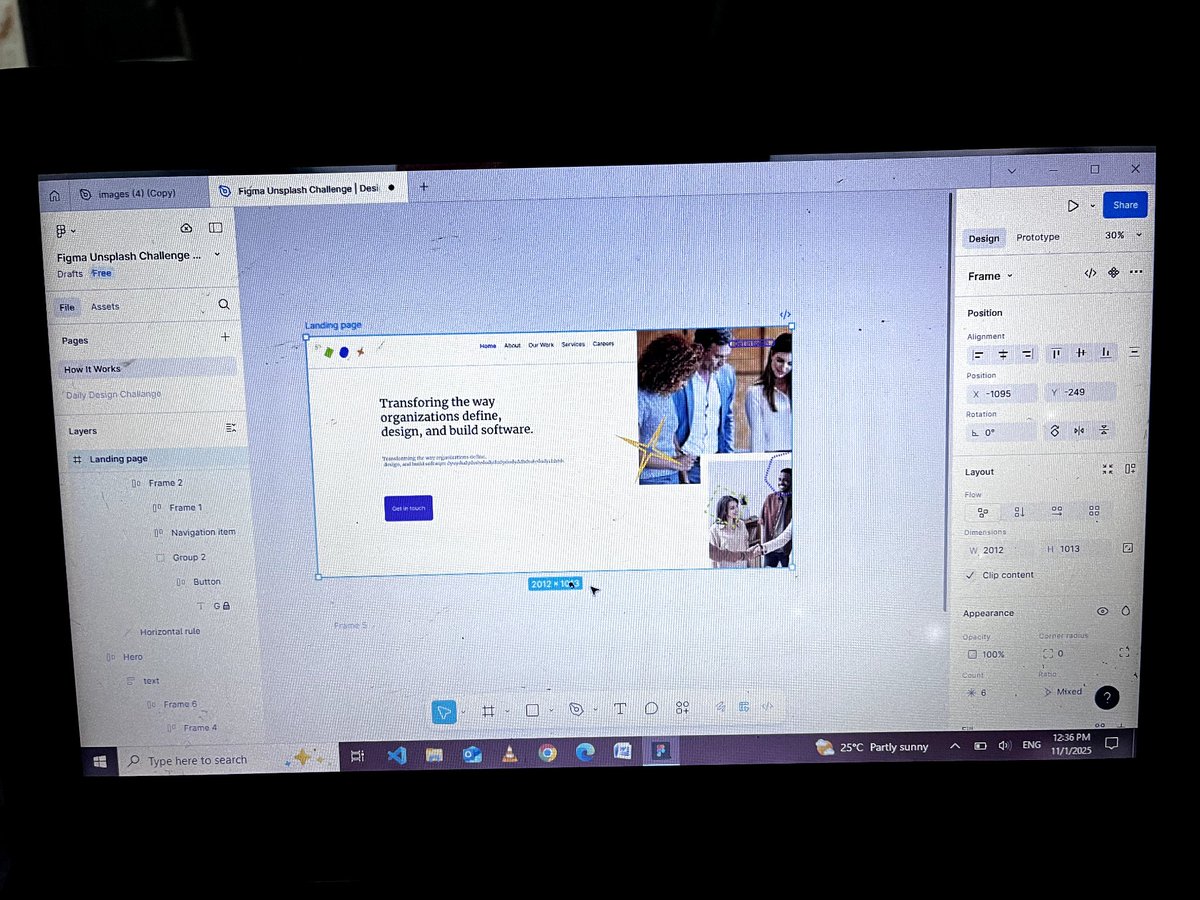Open the three-dot more options icon
This screenshot has width=1200, height=900.
coord(1136,272)
